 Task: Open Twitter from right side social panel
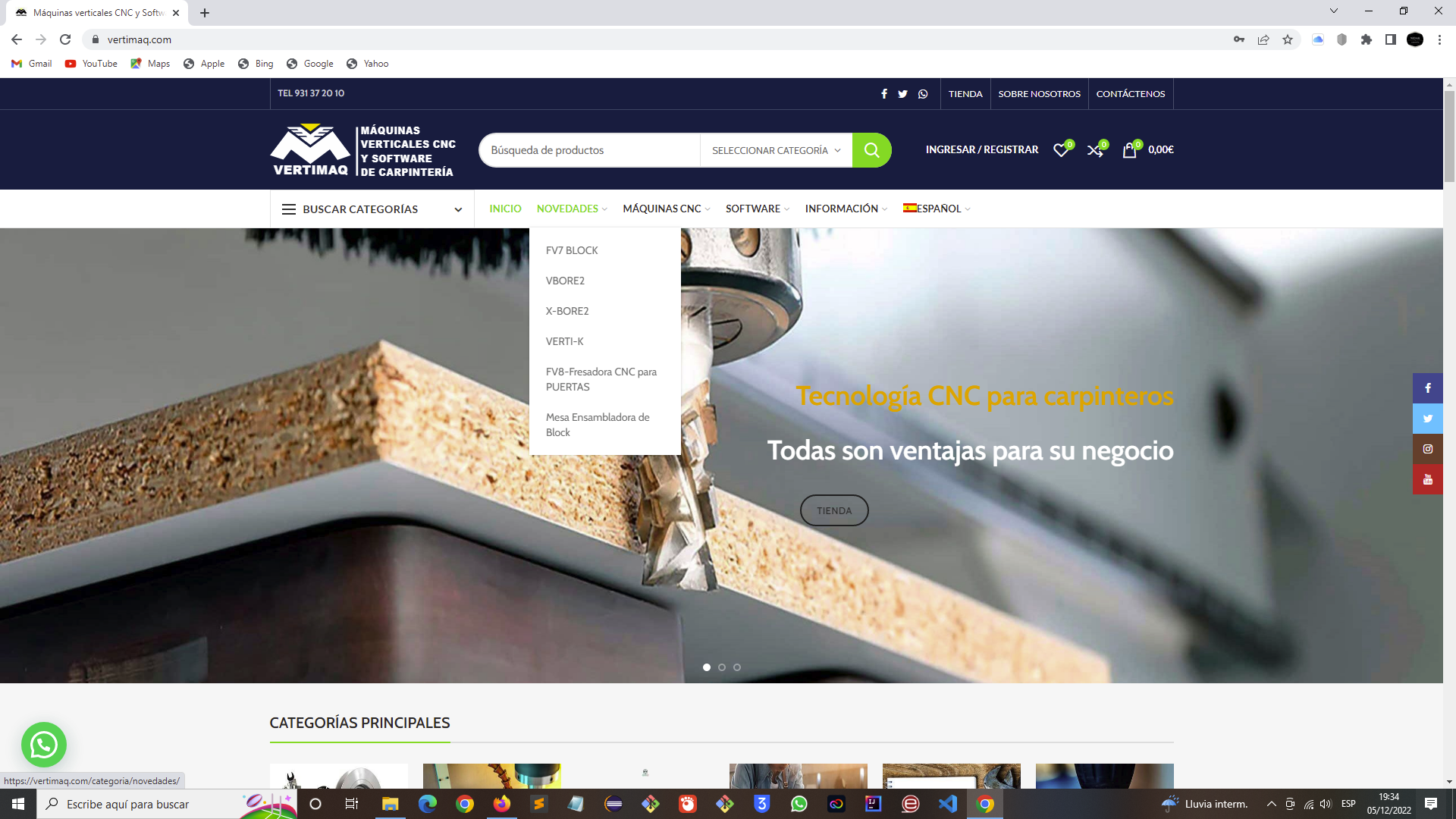coord(1428,419)
